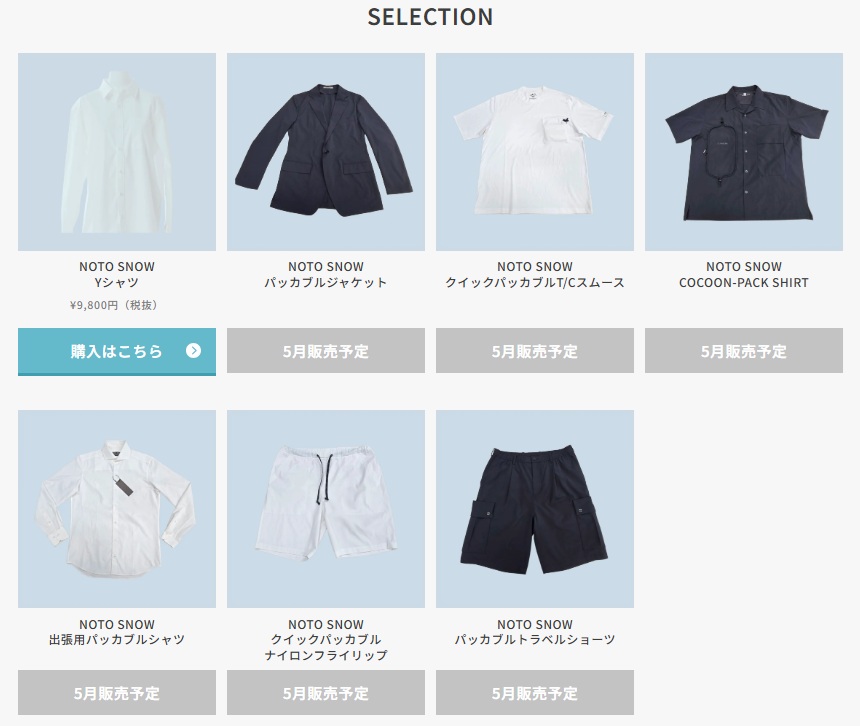This screenshot has height=726, width=860.
Task: Select the white quick packable T-shirt image
Action: pyautogui.click(x=535, y=152)
